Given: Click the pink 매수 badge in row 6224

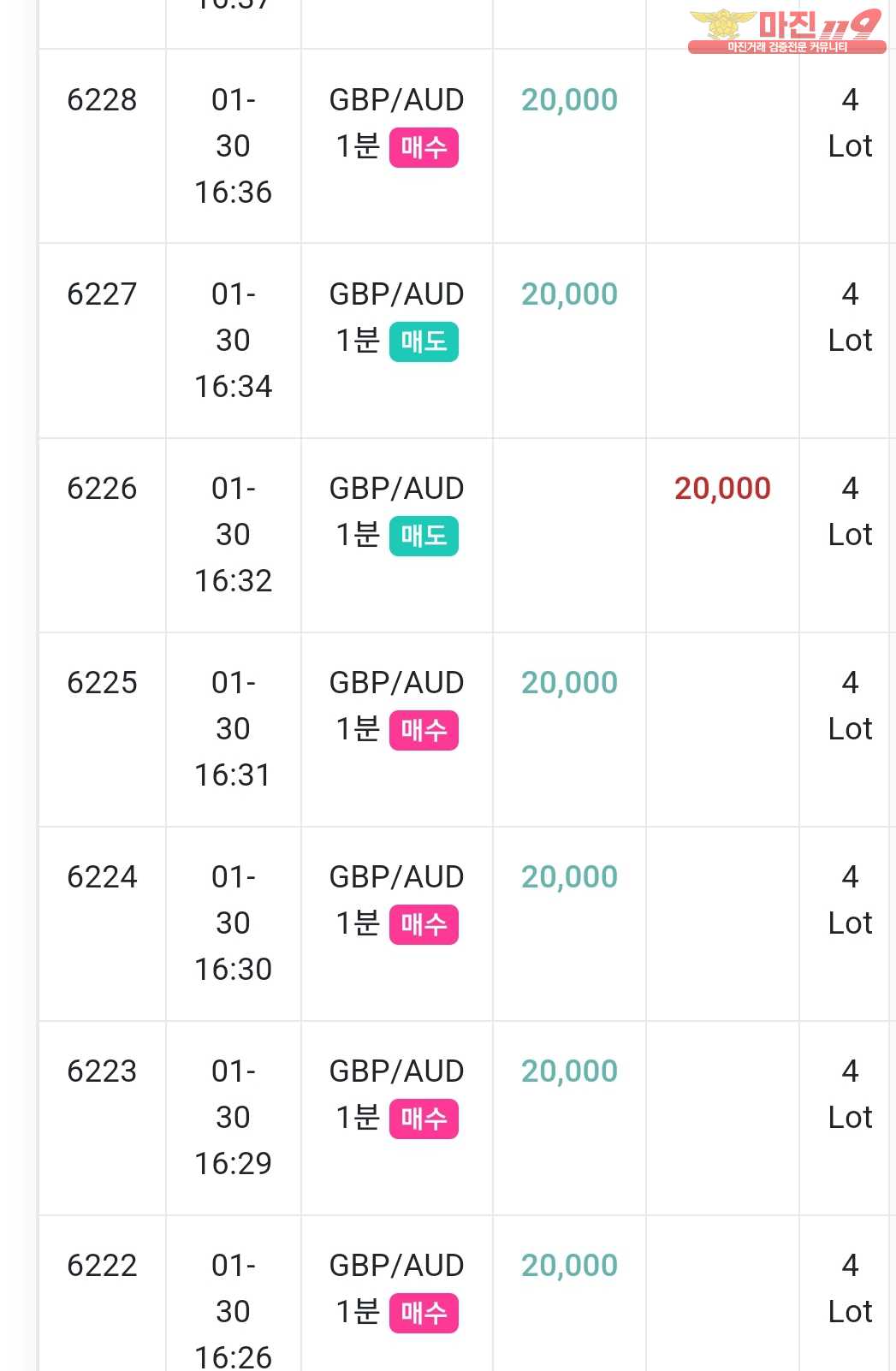Looking at the screenshot, I should [424, 924].
